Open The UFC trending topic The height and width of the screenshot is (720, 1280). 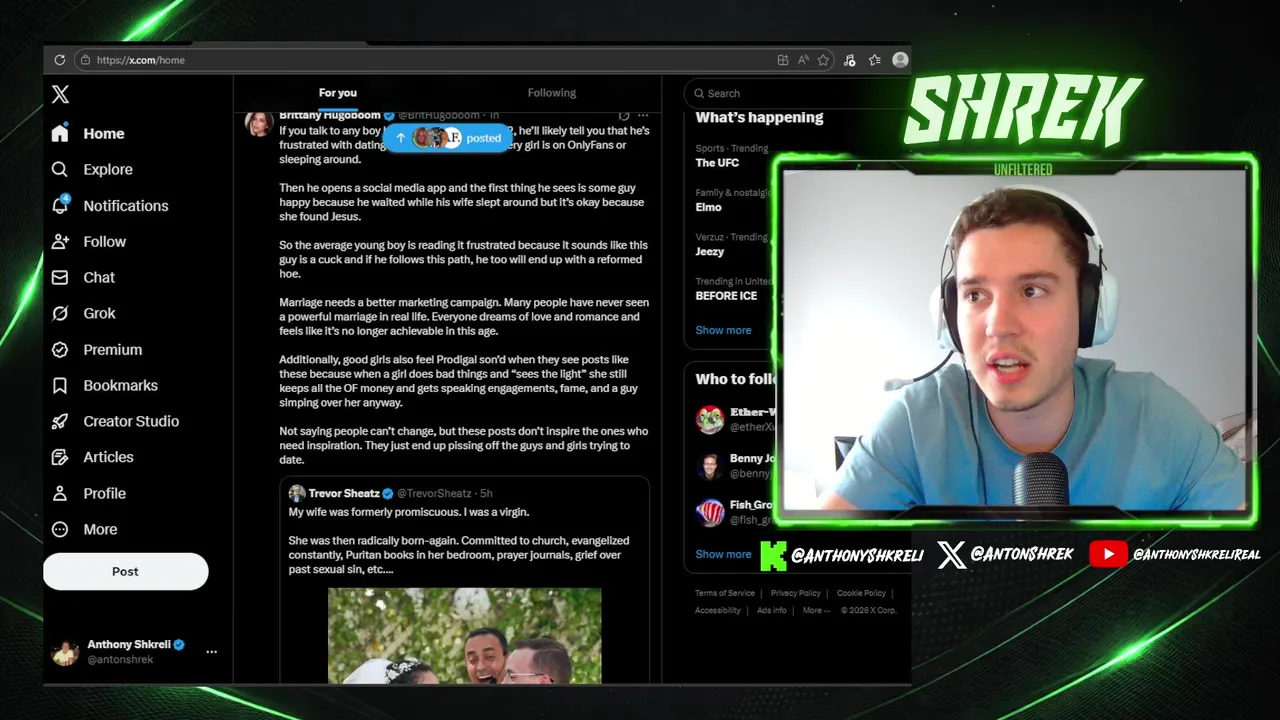pos(717,163)
